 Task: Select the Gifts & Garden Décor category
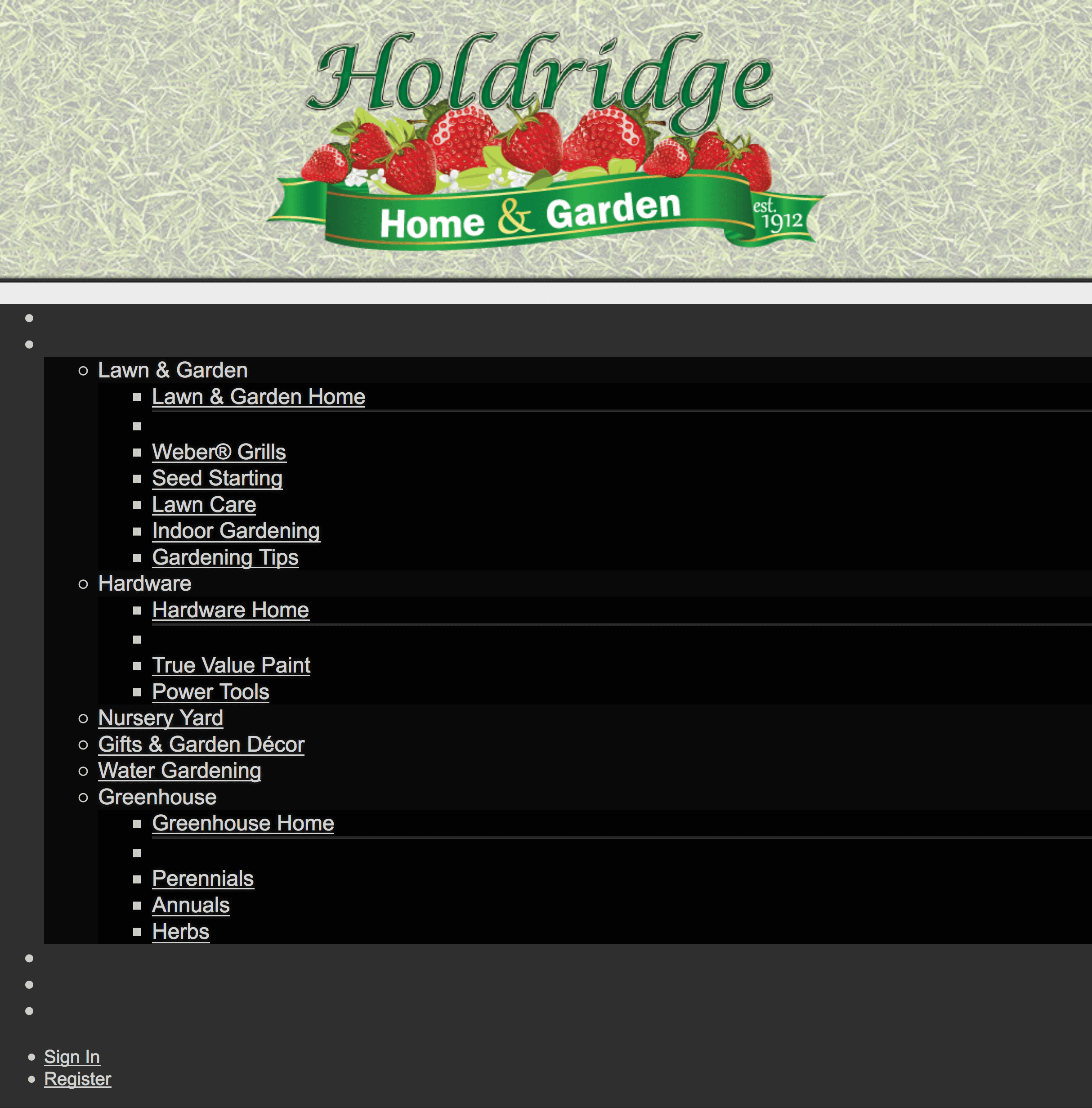(201, 744)
